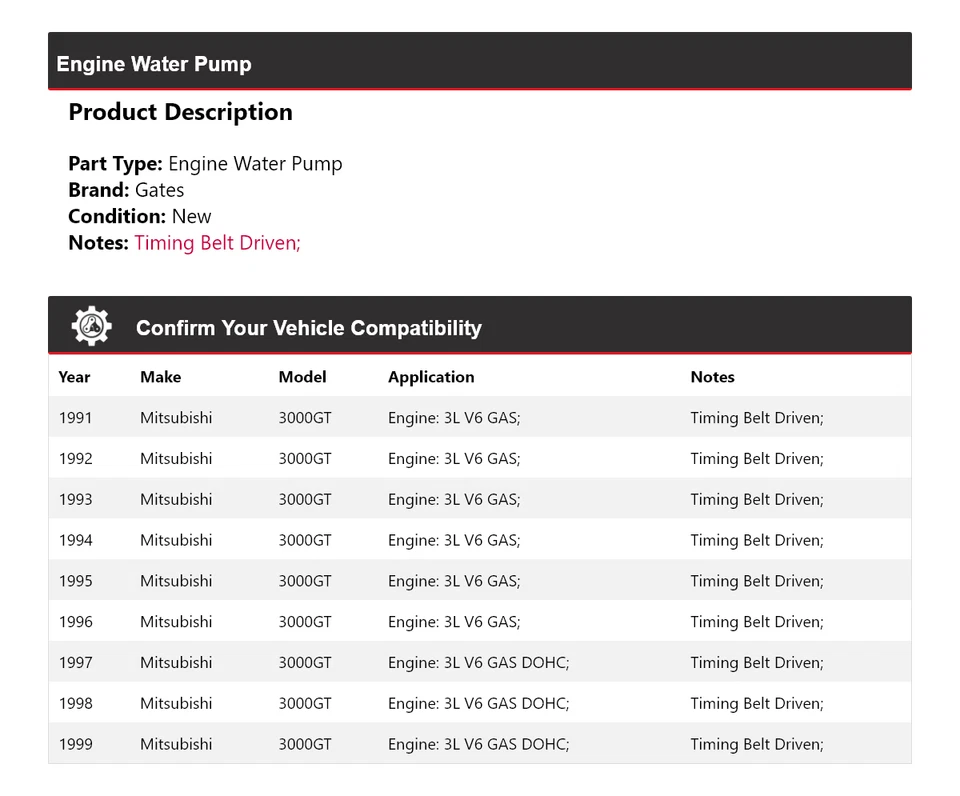This screenshot has width=960, height=796.
Task: Select the 1991 year cell
Action: pyautogui.click(x=75, y=418)
